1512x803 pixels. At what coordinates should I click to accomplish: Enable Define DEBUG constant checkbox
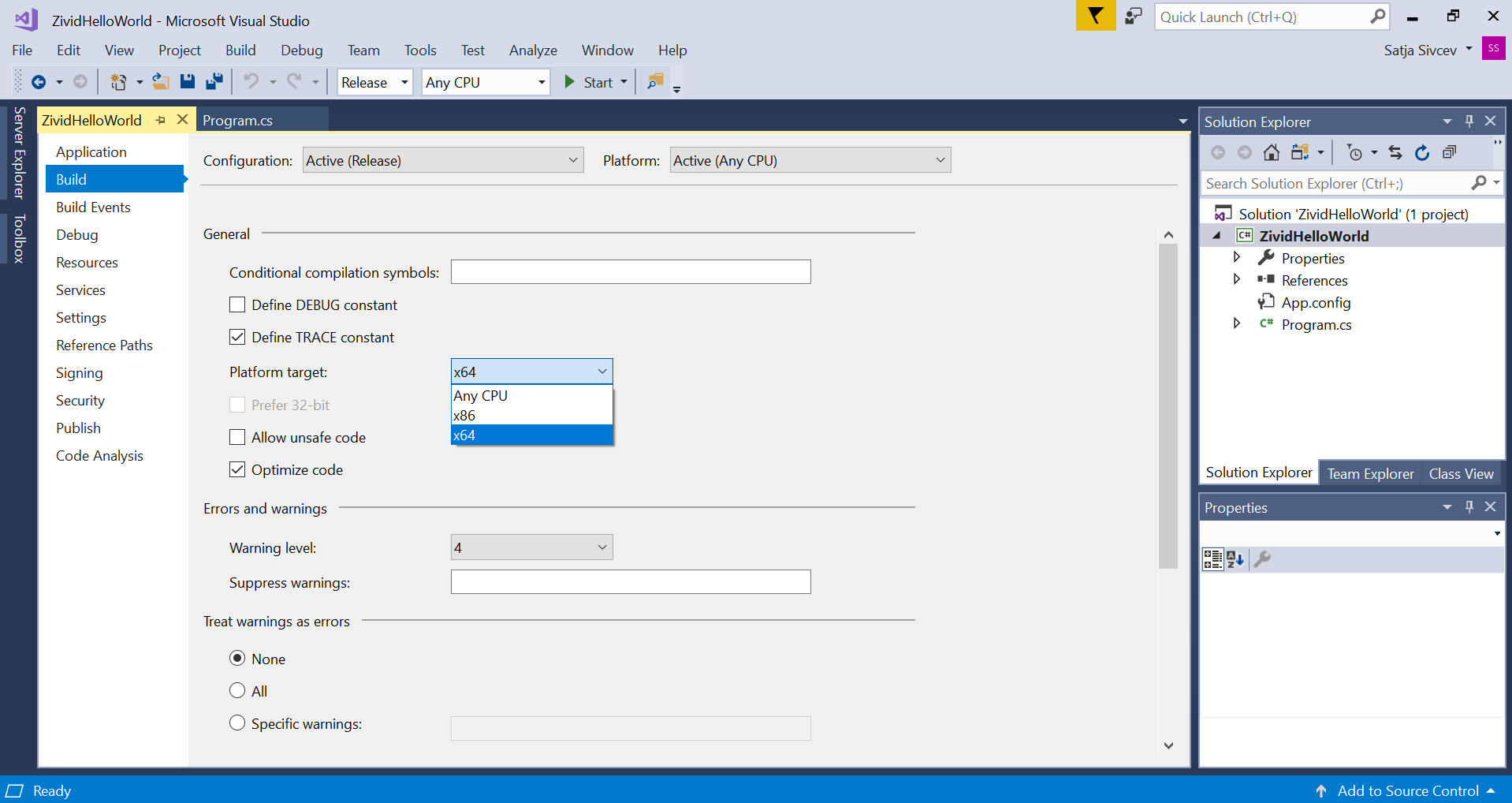[237, 304]
